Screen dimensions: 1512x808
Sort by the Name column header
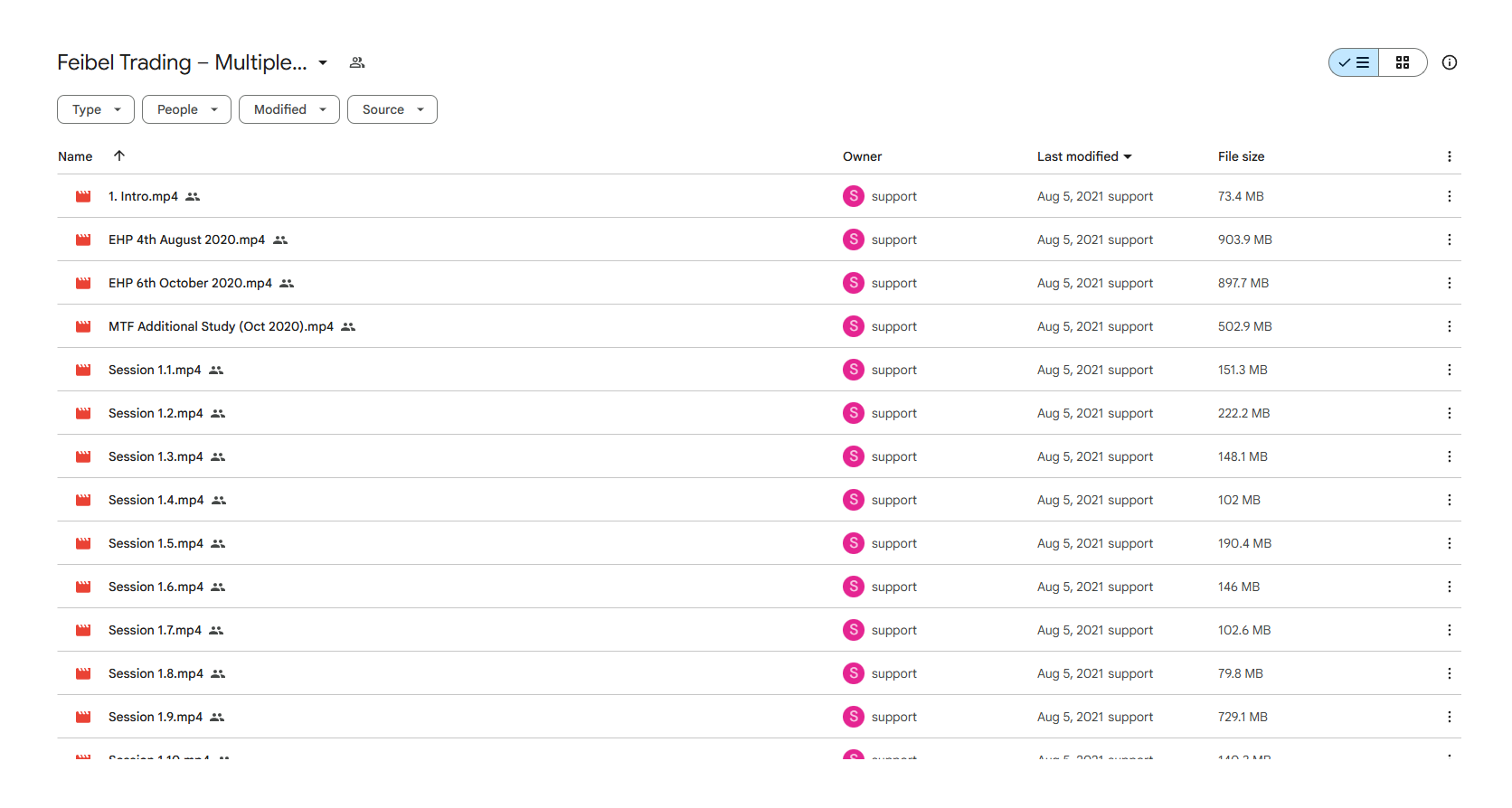coord(75,156)
